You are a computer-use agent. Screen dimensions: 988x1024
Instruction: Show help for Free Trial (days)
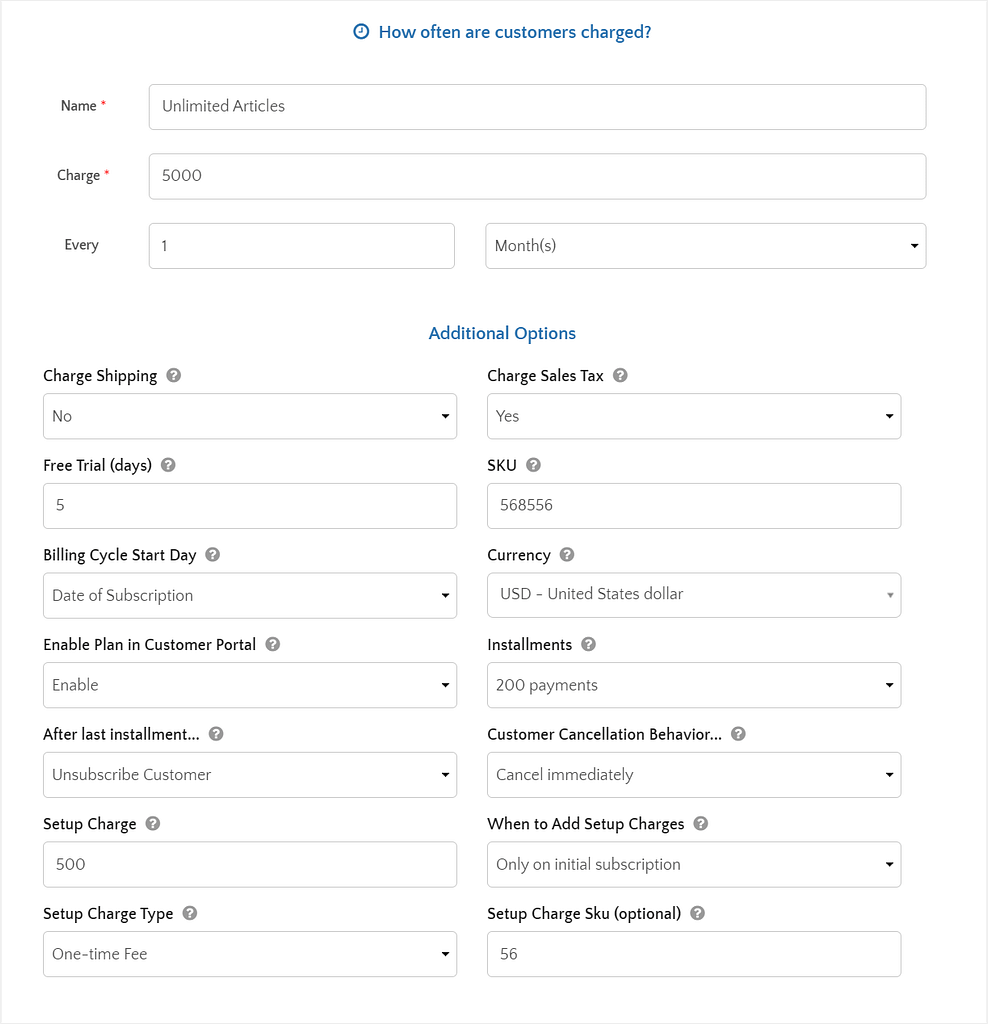[168, 465]
